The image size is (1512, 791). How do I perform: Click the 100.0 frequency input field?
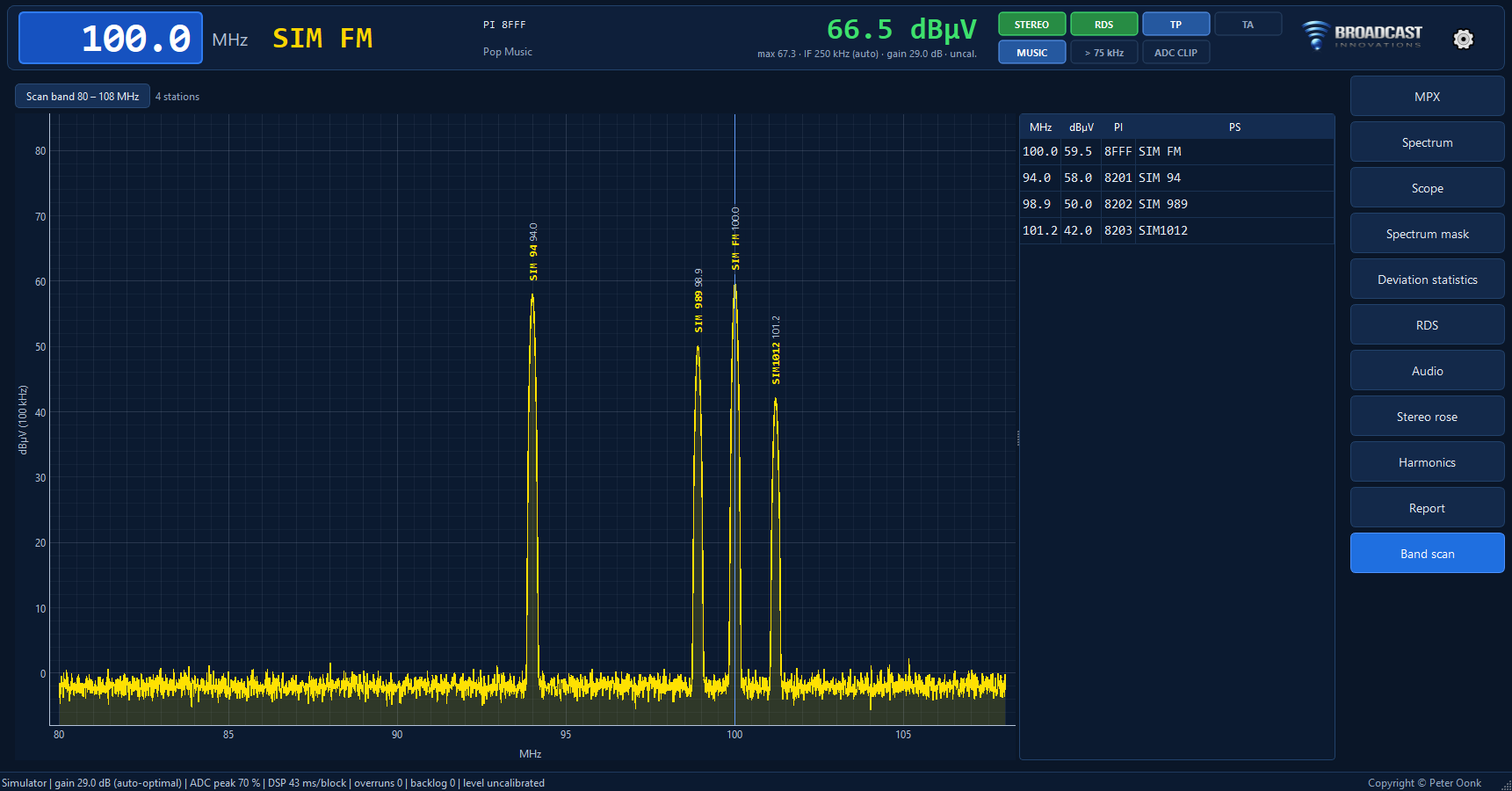click(111, 39)
